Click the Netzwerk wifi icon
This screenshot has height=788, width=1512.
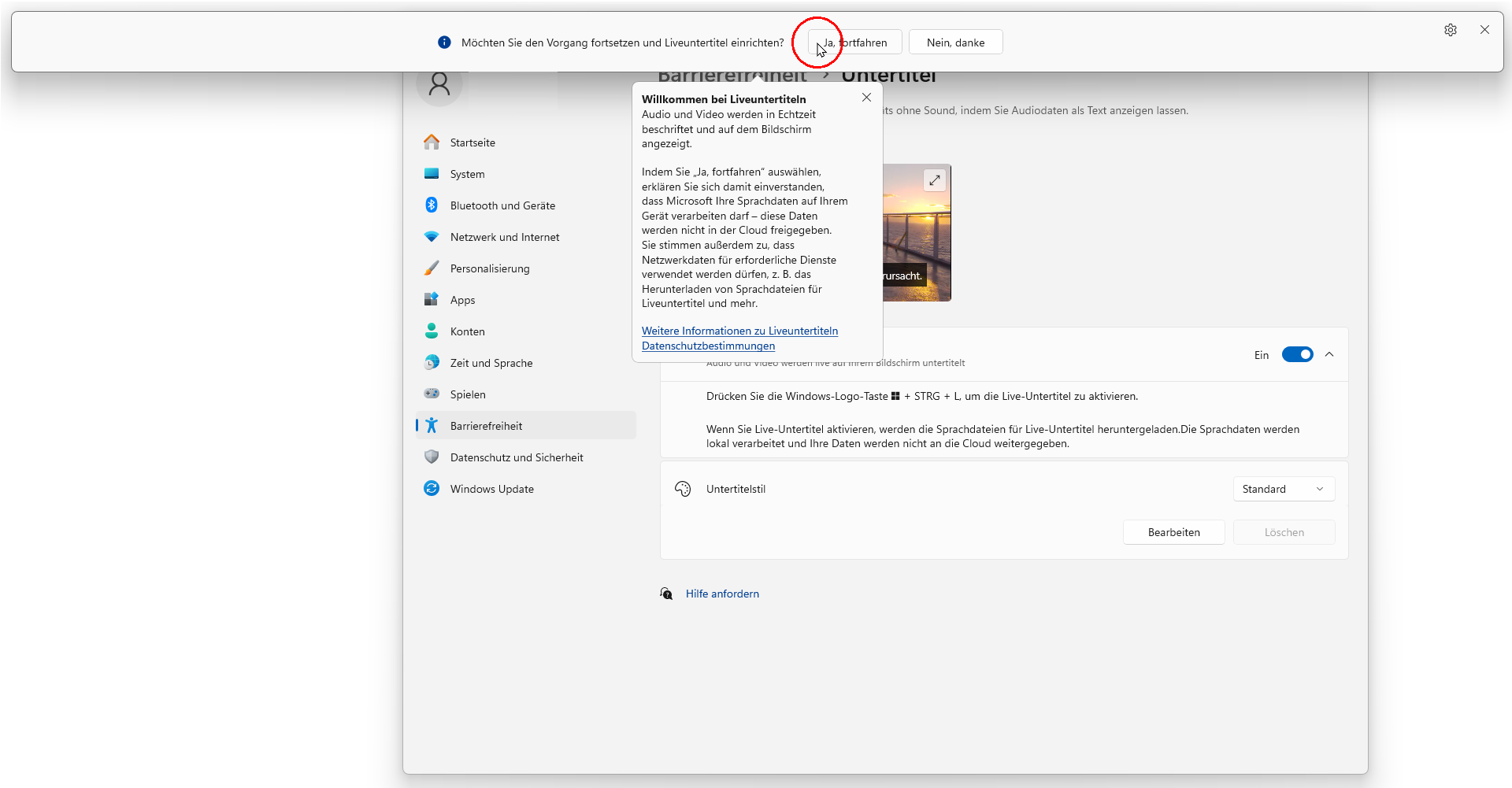tap(432, 236)
